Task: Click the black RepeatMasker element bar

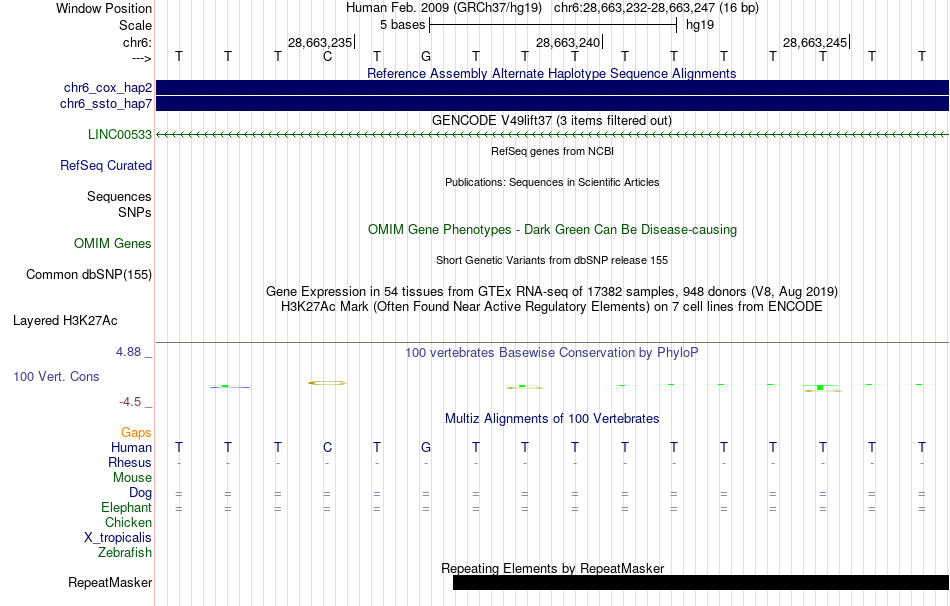Action: point(701,582)
